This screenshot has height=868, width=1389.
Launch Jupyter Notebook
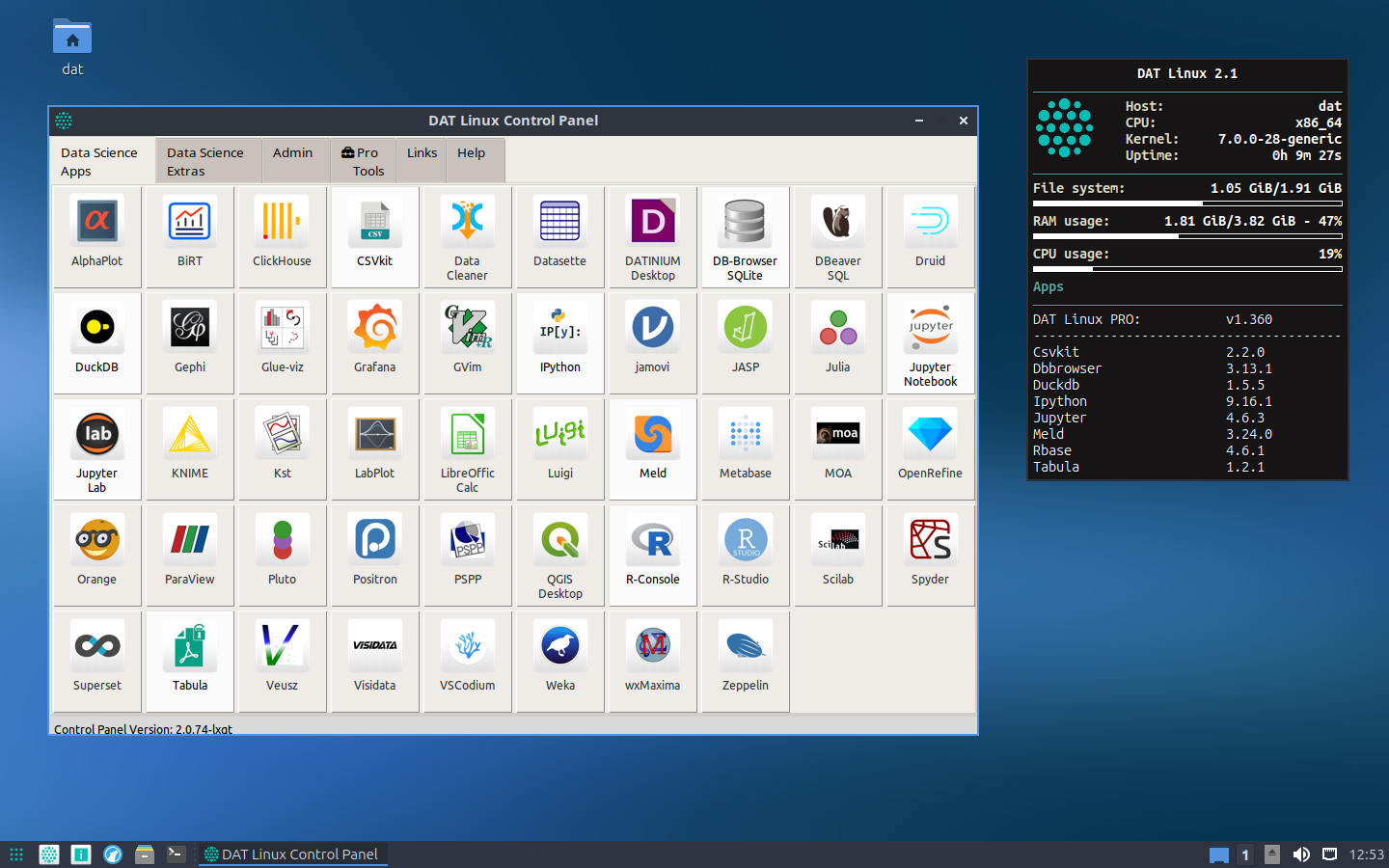tap(931, 343)
